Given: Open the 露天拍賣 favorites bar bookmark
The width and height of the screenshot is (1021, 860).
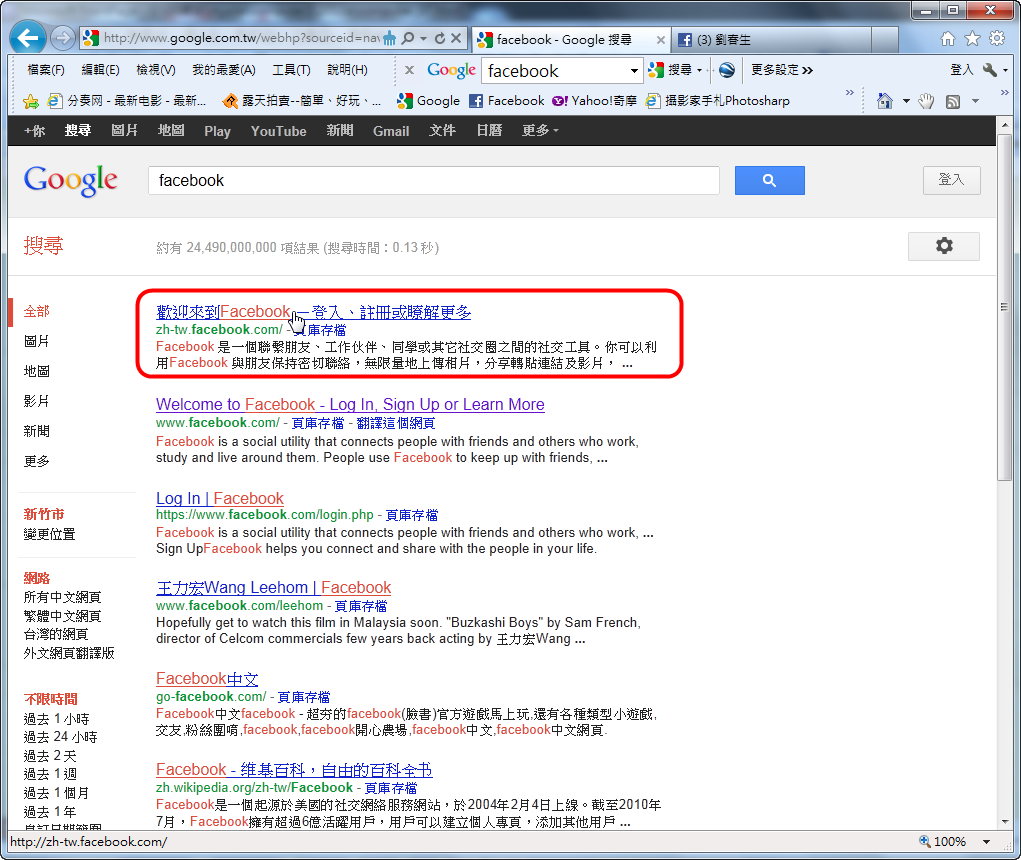Looking at the screenshot, I should click(x=301, y=101).
